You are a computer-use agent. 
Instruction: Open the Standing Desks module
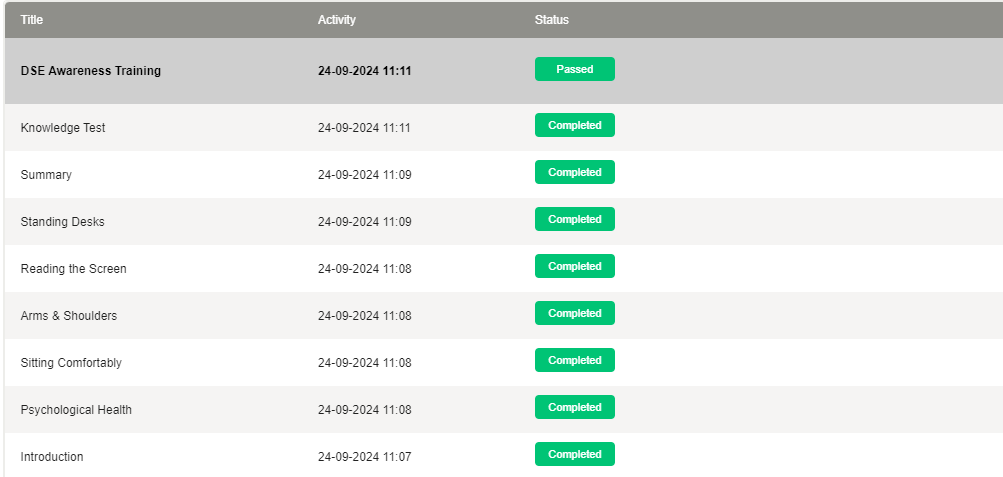62,222
